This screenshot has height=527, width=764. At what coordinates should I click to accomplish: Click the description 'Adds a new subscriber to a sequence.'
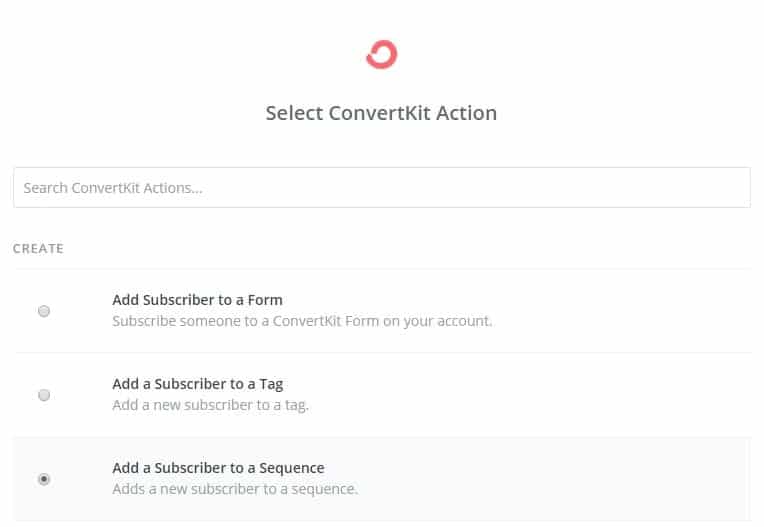tap(235, 489)
